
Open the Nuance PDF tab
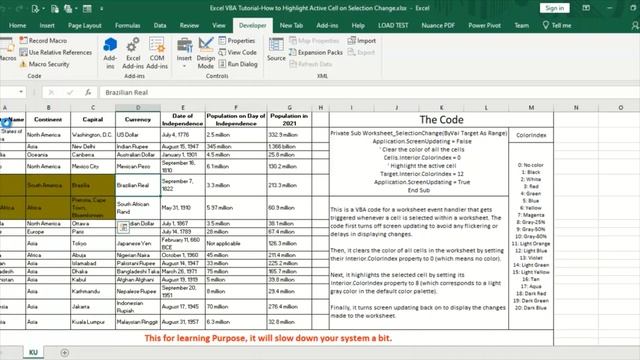click(x=438, y=25)
